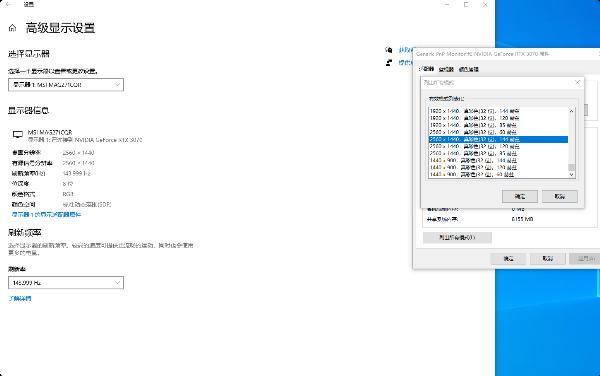Screen dimensions: 600x376
Task: Click the mode list scroll up arrow
Action: (x=571, y=111)
